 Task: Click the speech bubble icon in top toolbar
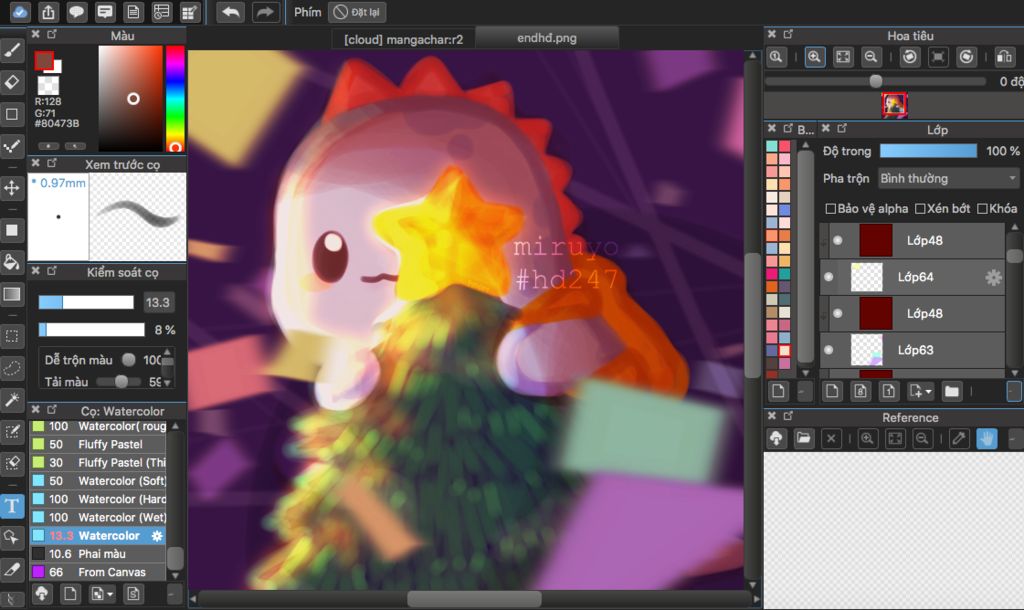[x=76, y=12]
